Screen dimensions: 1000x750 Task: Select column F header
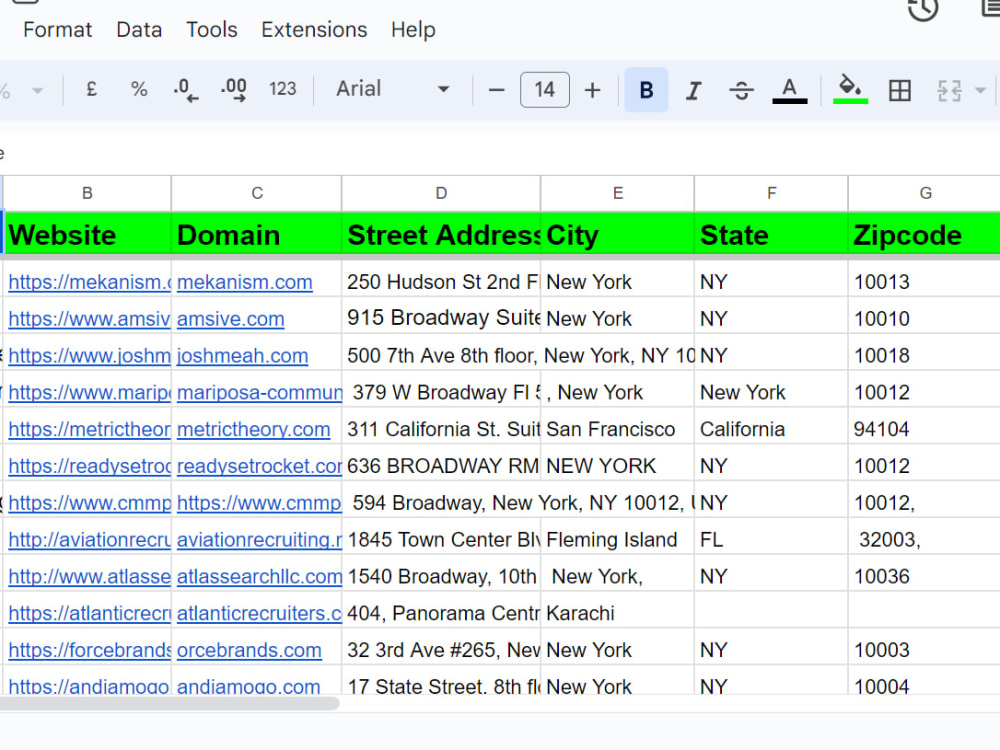pos(772,193)
